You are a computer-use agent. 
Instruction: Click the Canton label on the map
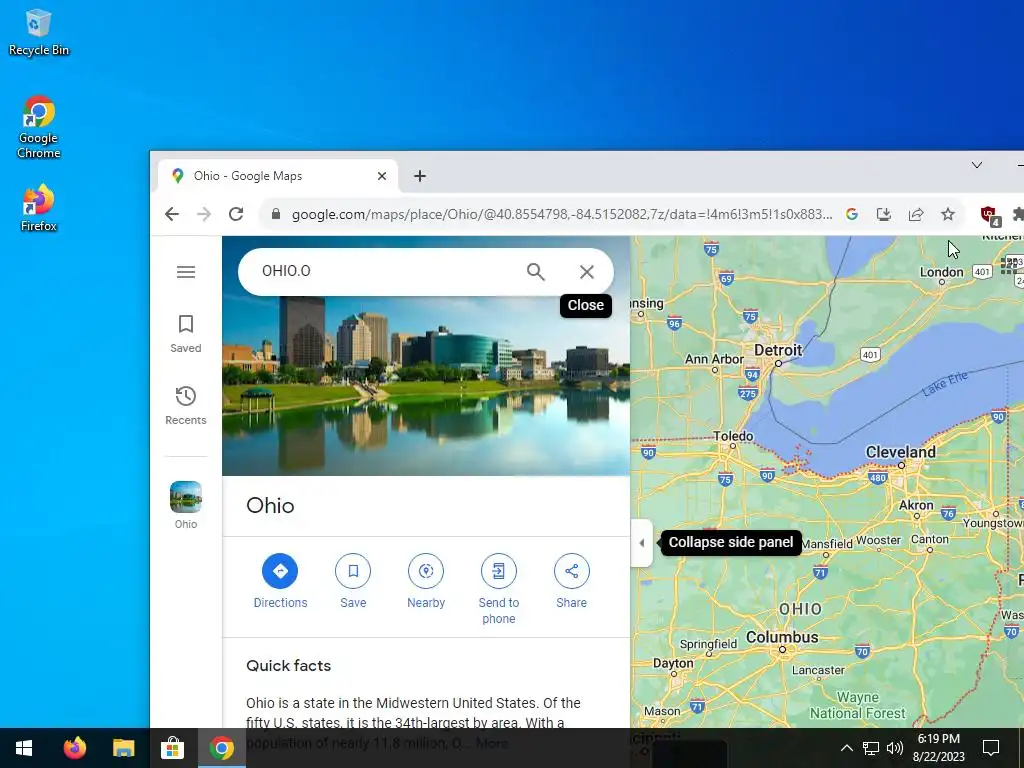point(929,539)
